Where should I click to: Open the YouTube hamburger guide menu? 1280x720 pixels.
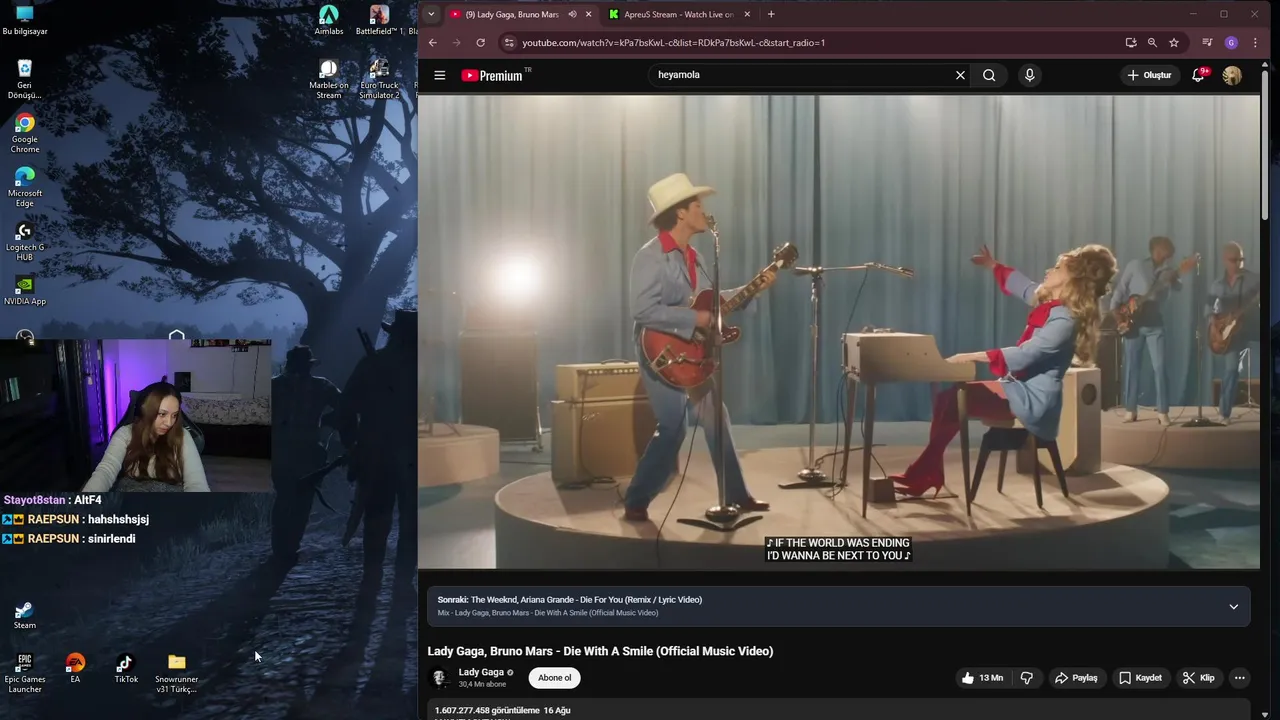439,75
